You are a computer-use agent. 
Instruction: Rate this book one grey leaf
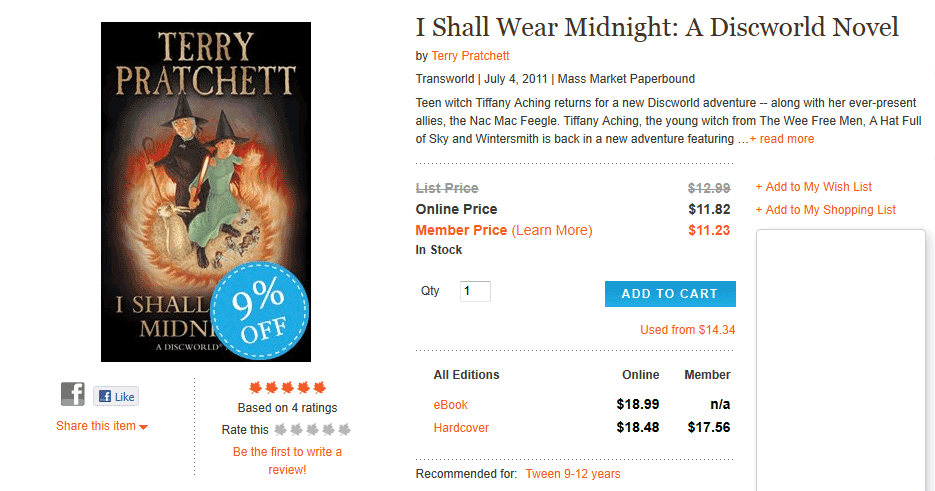tap(281, 430)
